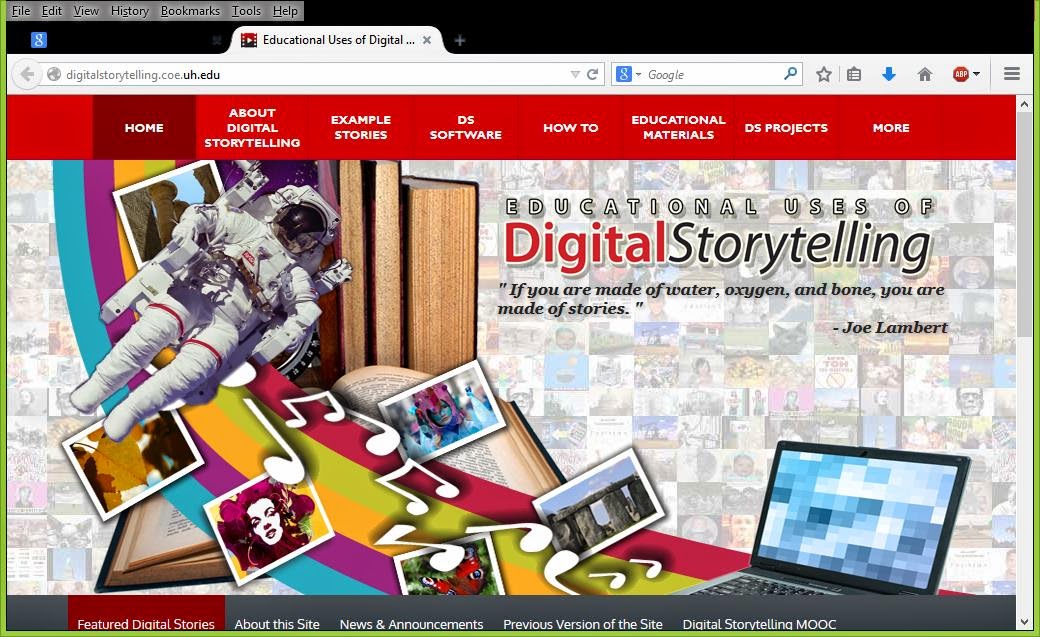
Task: Open the Edit menu
Action: click(52, 11)
